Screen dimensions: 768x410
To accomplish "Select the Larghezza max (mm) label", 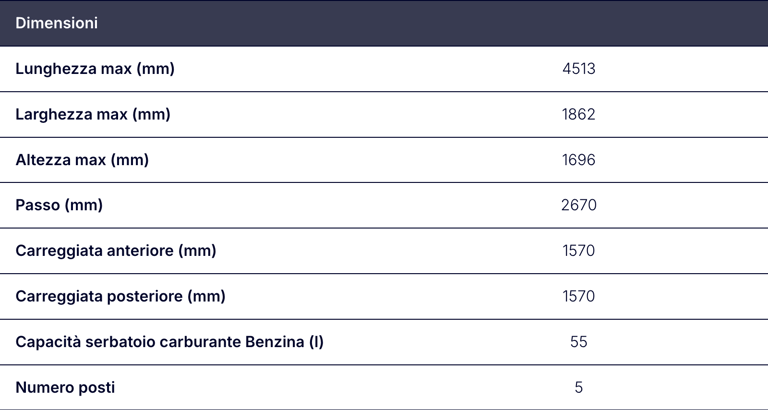I will 93,115.
